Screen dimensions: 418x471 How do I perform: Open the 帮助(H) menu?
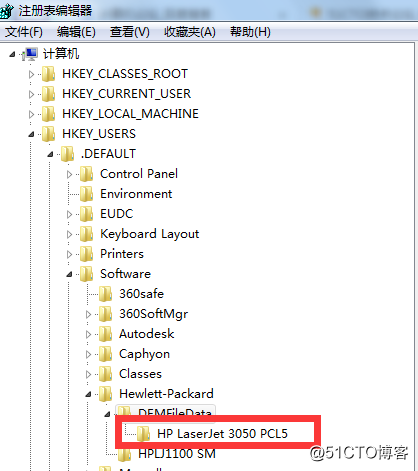250,32
